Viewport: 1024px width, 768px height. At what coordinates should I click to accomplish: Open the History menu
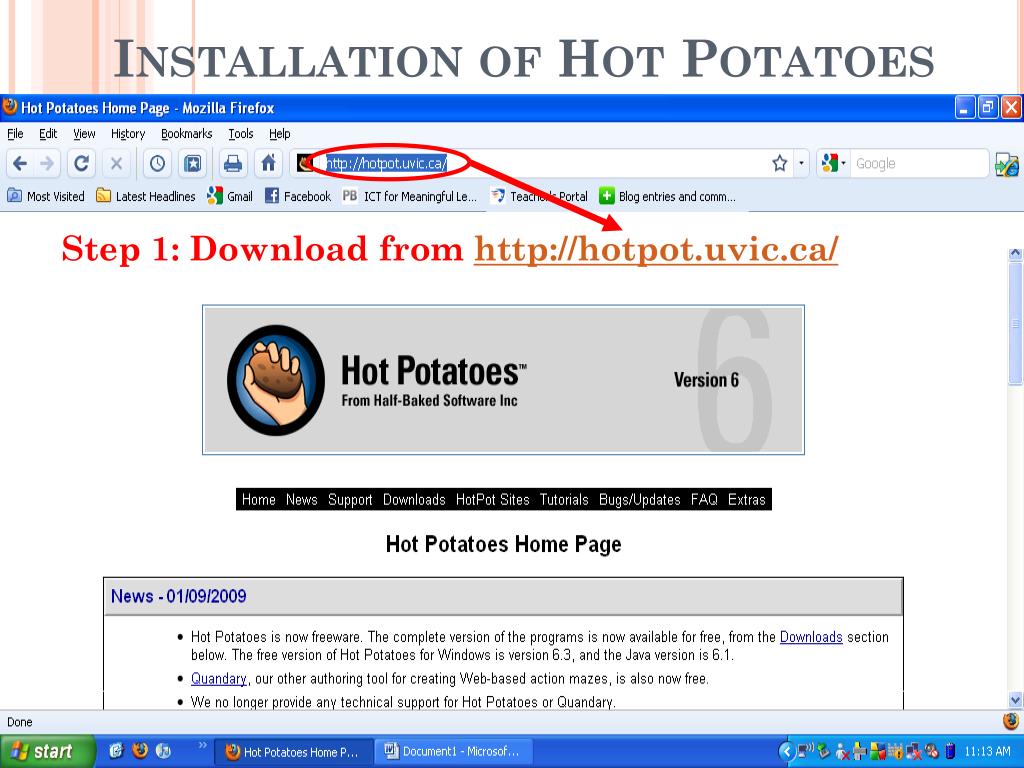(127, 134)
